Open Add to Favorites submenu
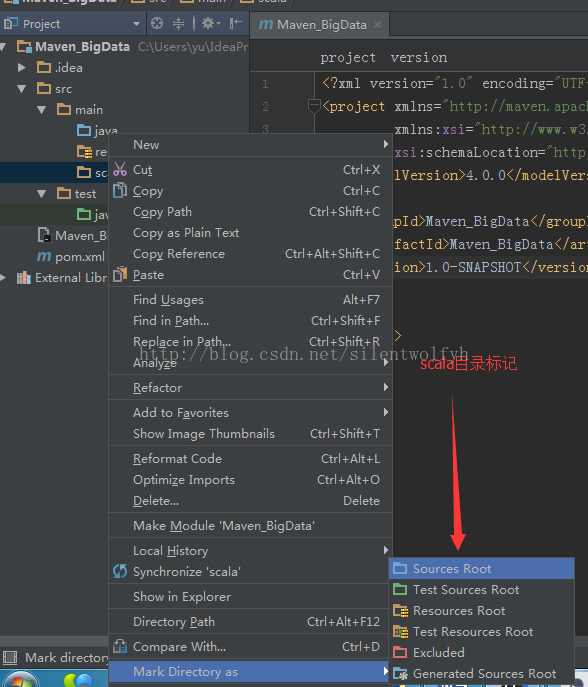 pos(251,413)
